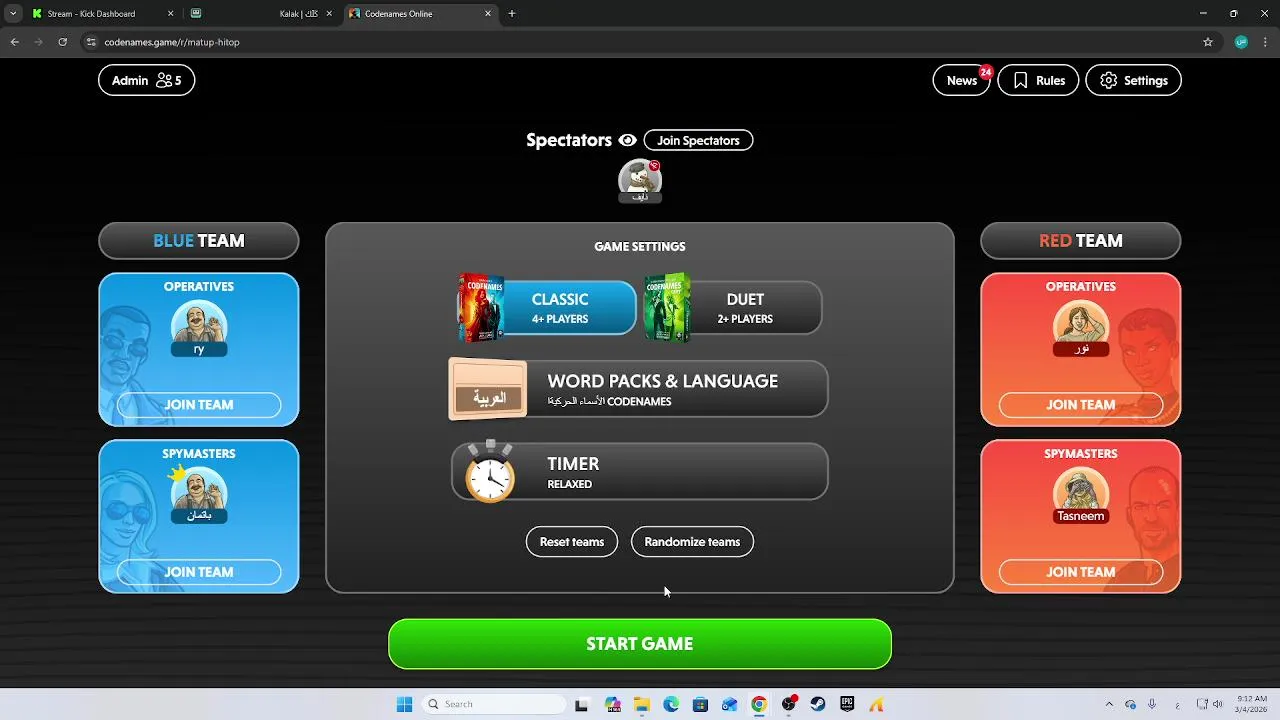Open Outlook from taskbar
Viewport: 1280px width, 720px height.
729,704
